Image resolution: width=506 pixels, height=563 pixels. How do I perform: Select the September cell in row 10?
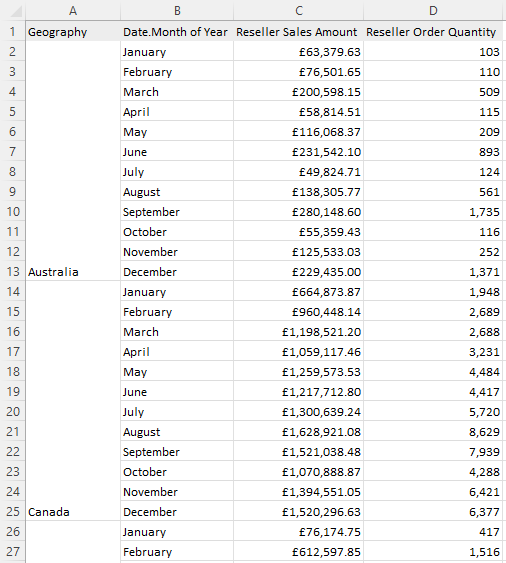tap(177, 211)
